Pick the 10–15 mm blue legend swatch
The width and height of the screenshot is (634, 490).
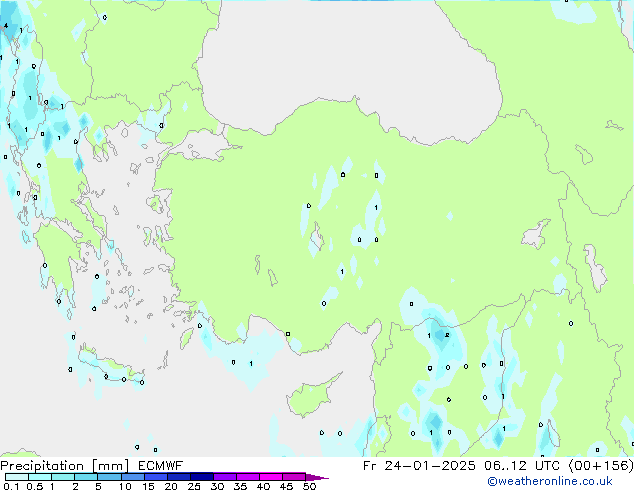pos(133,477)
